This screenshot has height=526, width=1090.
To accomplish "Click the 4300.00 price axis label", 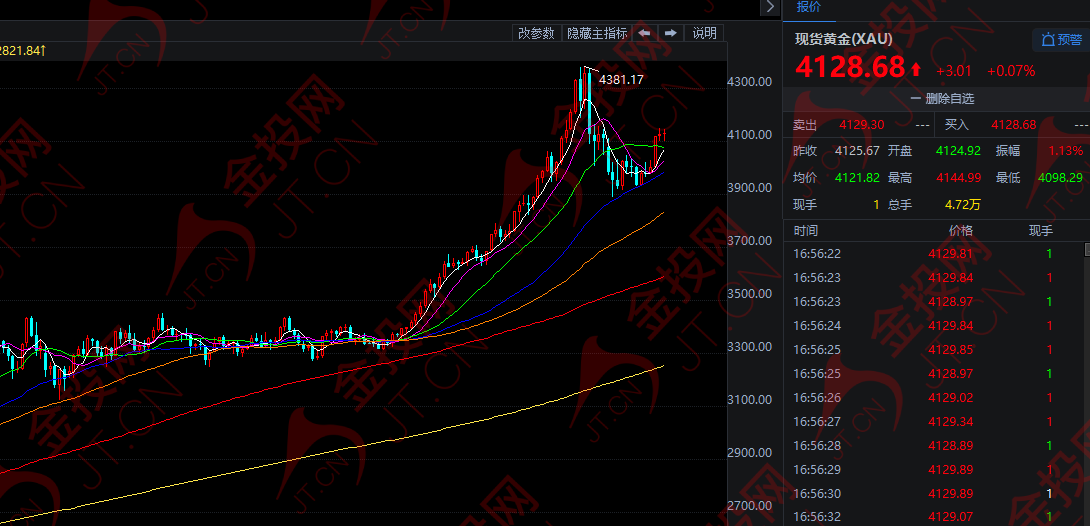I will [x=750, y=82].
